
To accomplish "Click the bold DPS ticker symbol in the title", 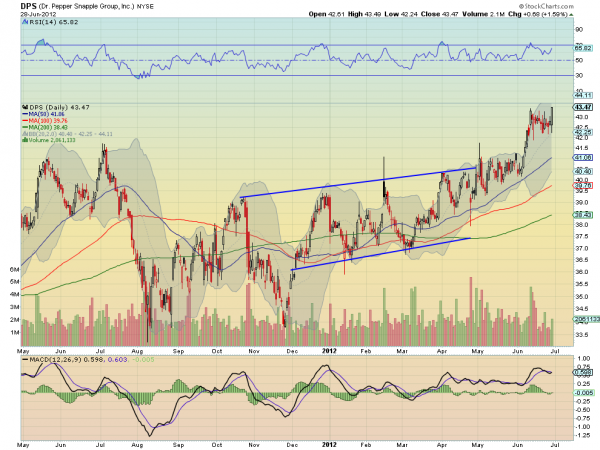I will click(x=29, y=7).
